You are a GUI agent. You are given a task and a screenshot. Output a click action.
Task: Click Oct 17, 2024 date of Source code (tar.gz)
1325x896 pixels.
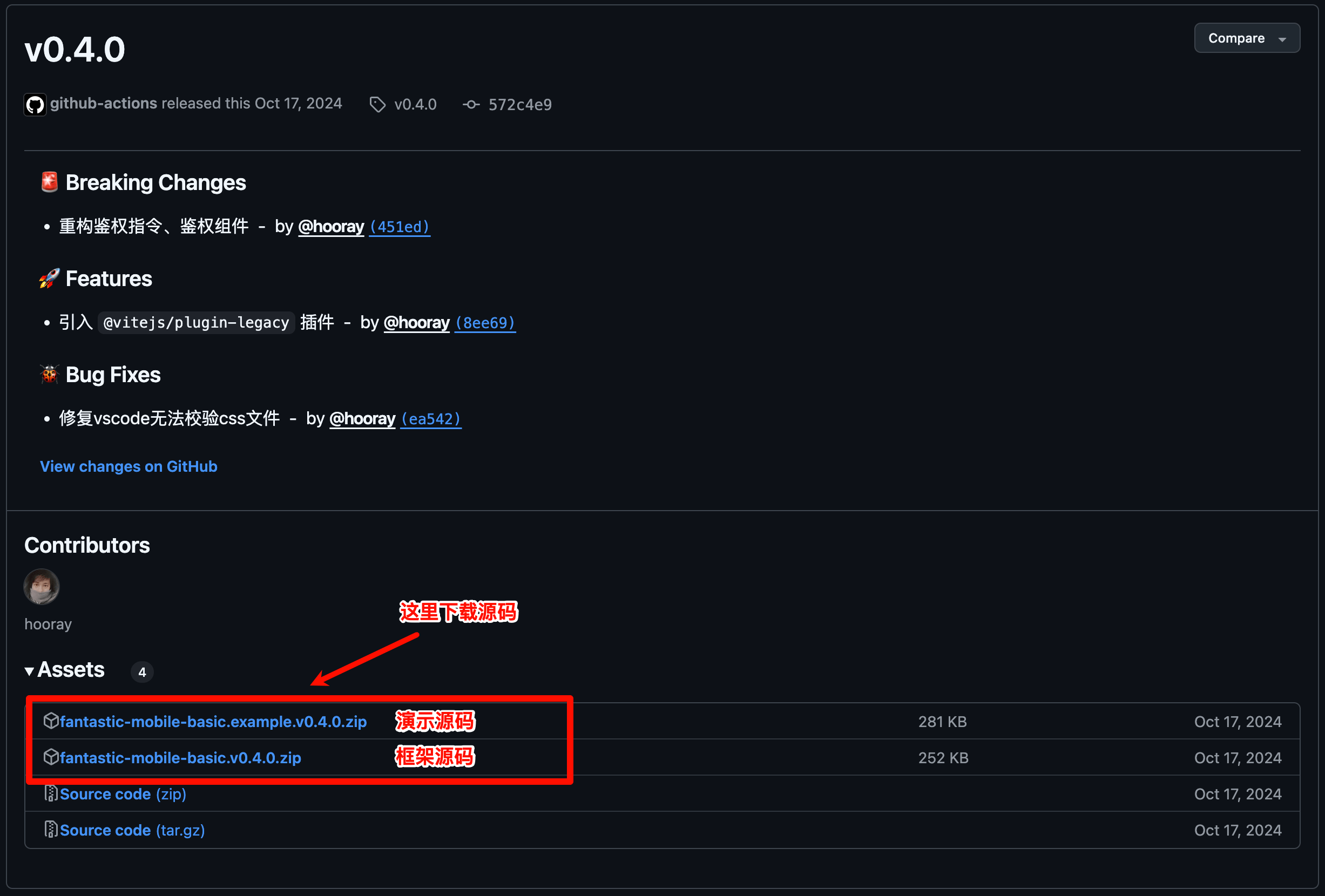pyautogui.click(x=1238, y=830)
